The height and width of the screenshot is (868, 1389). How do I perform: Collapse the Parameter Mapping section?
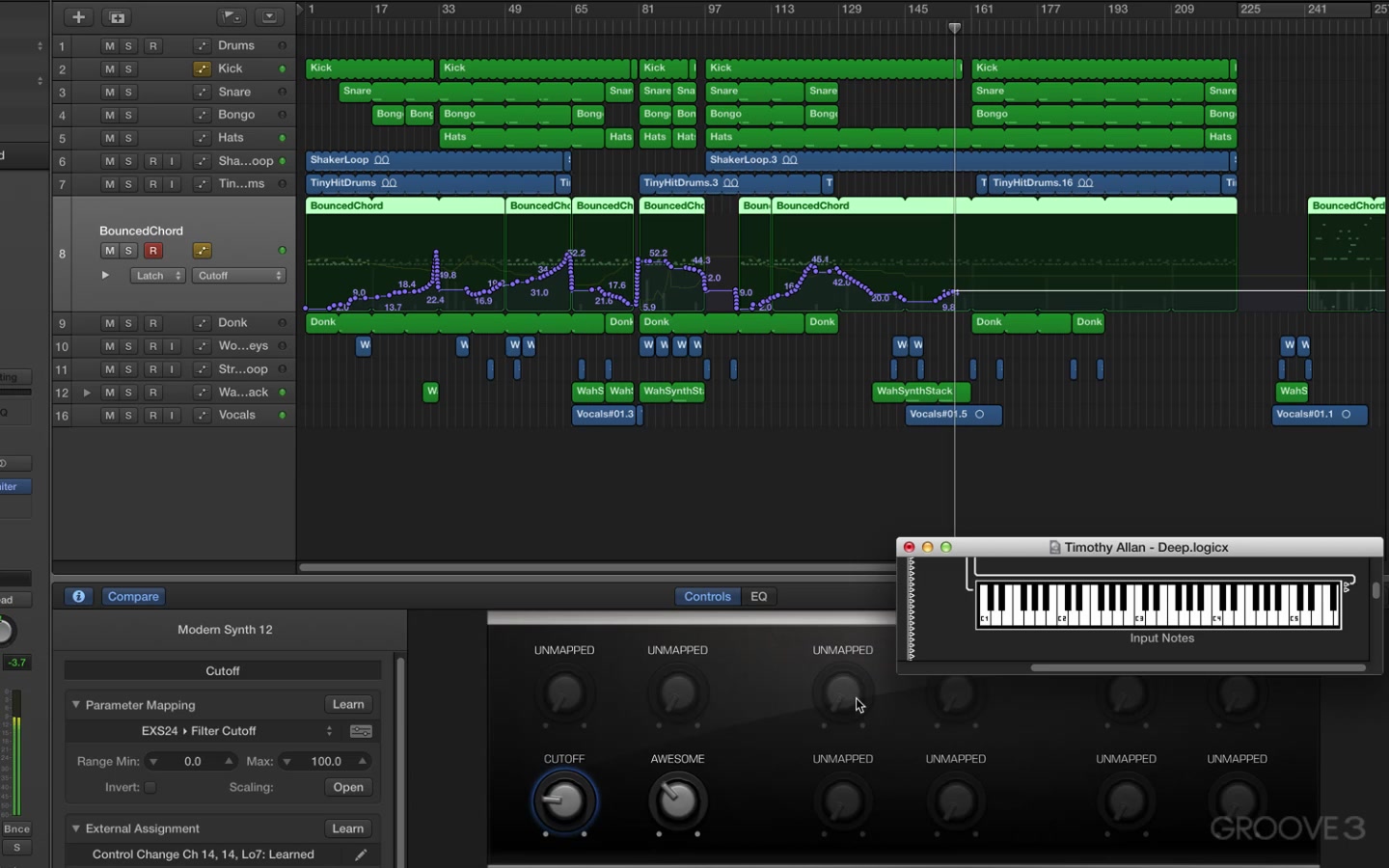[x=76, y=705]
